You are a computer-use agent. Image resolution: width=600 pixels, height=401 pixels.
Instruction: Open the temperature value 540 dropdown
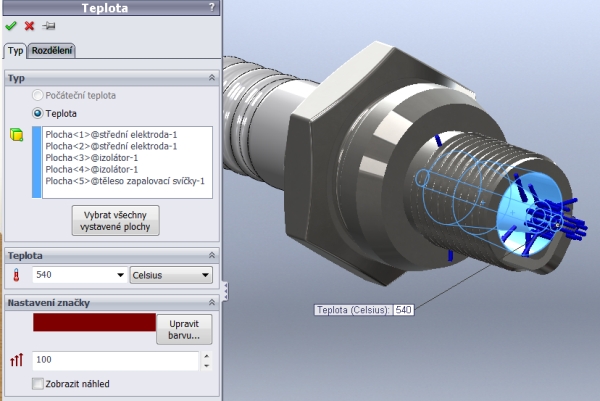[x=120, y=275]
